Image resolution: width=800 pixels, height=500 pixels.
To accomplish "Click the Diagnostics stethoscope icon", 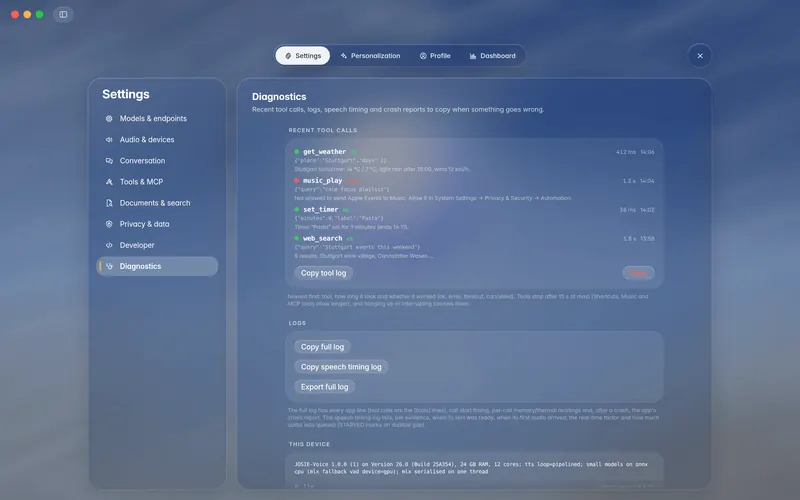I will [109, 266].
